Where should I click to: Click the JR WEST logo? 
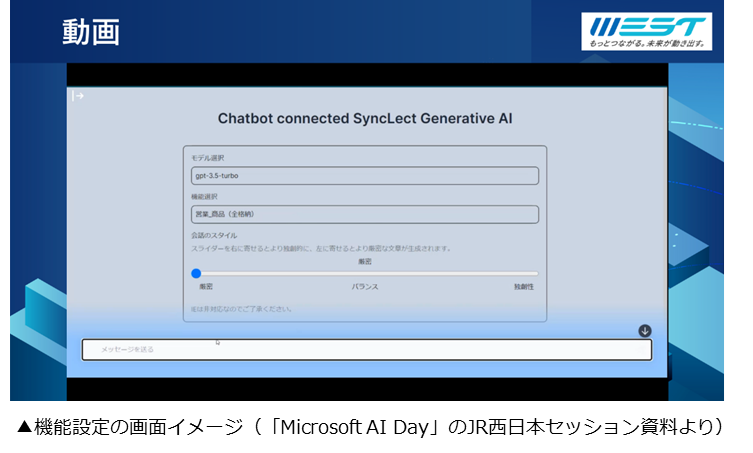click(x=646, y=31)
